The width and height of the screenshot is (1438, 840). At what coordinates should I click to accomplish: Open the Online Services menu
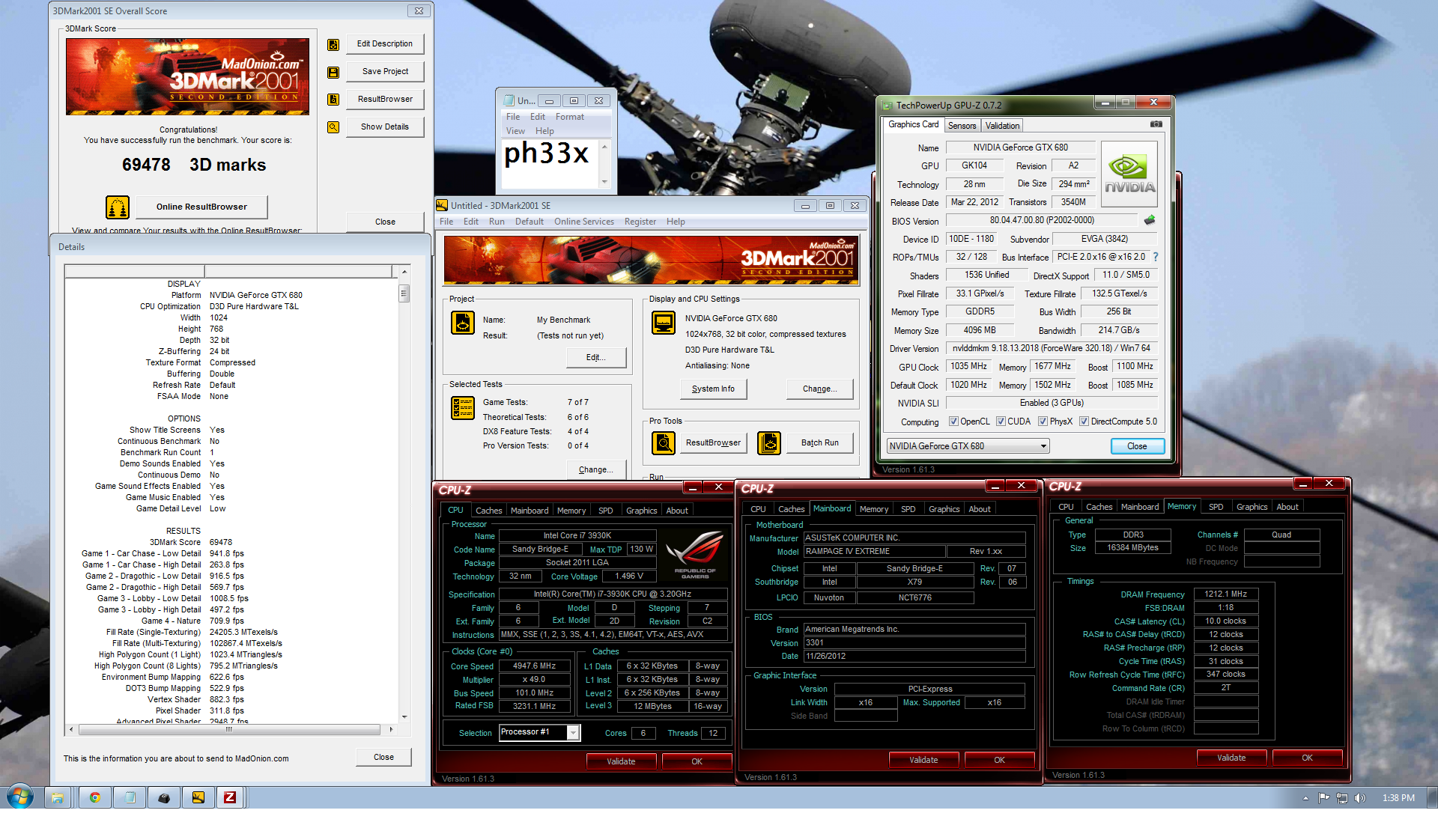[583, 222]
